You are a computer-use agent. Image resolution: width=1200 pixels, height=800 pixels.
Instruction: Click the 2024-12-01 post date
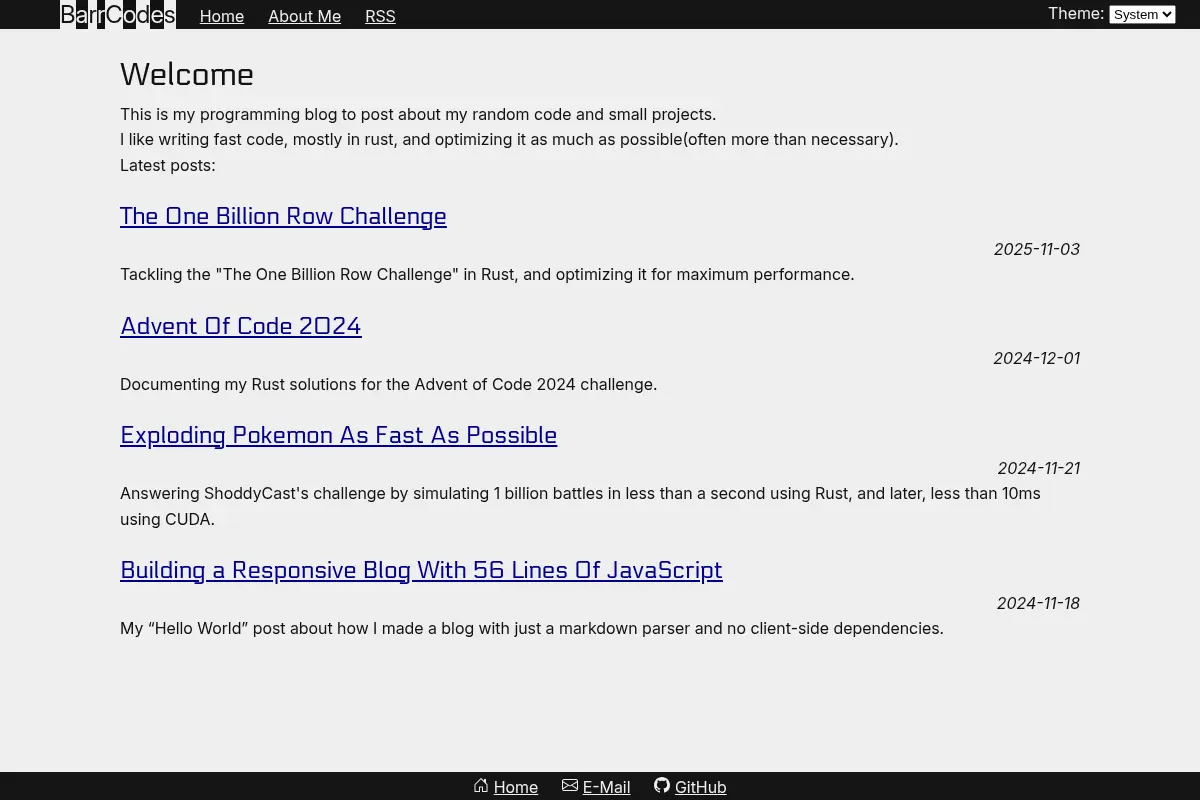point(1037,358)
